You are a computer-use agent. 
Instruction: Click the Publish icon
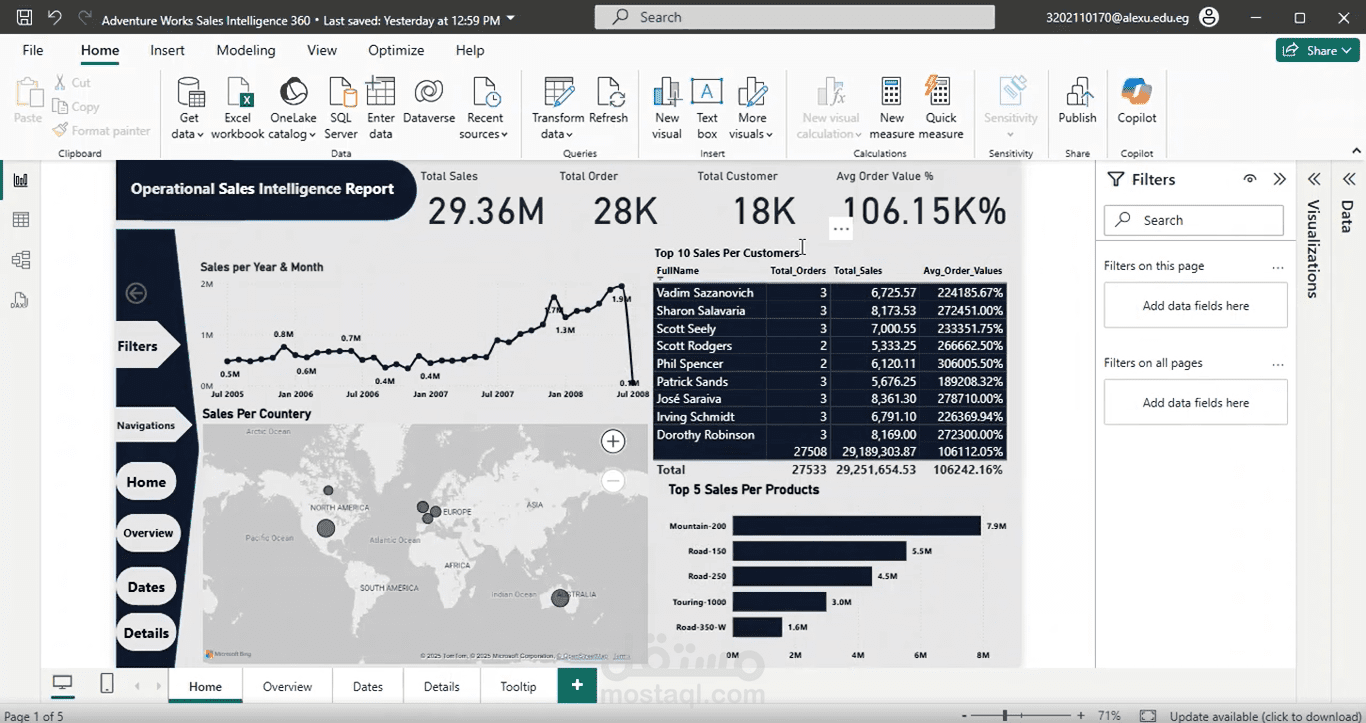click(1077, 100)
